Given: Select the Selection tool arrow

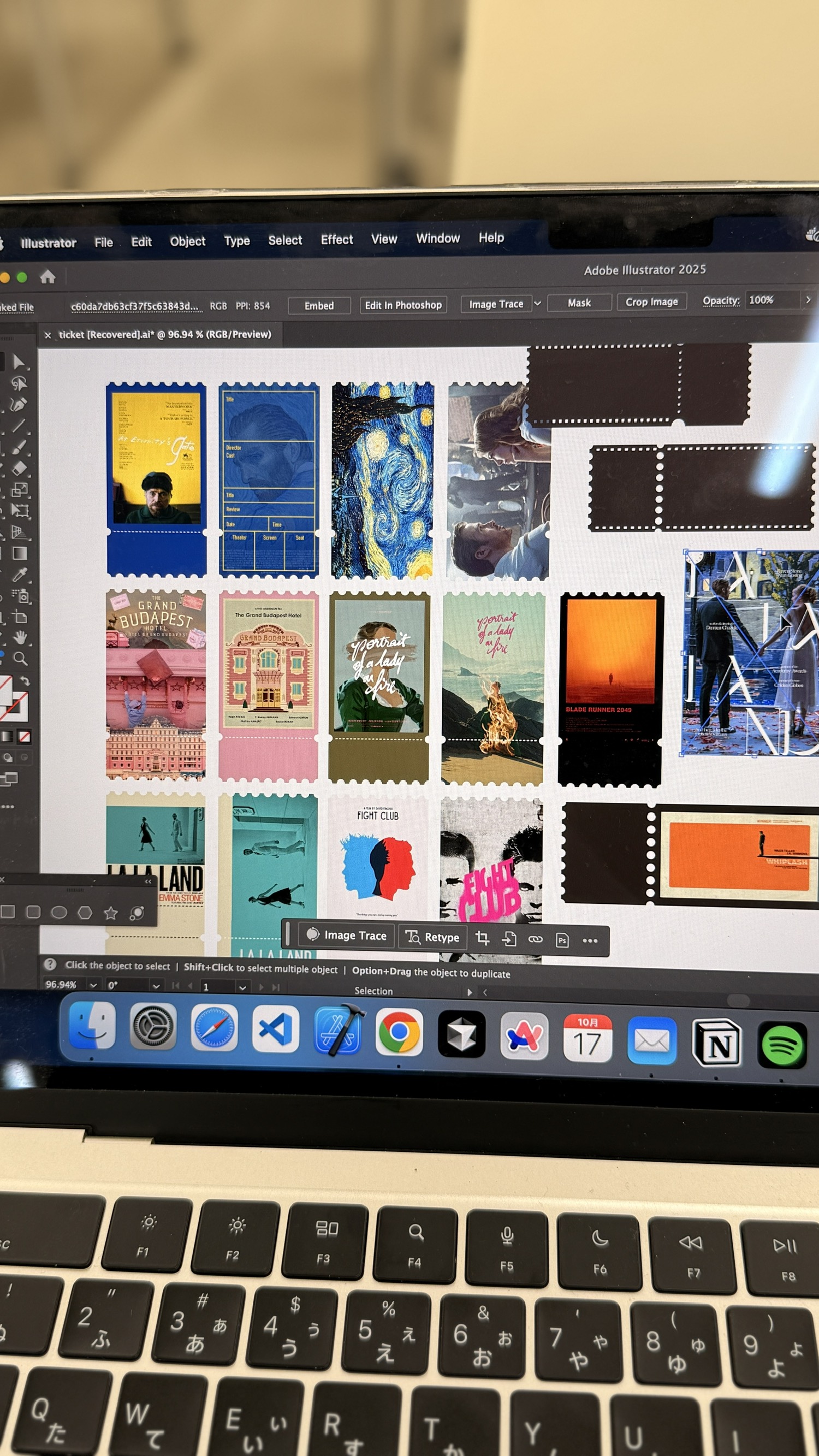Looking at the screenshot, I should [18, 362].
